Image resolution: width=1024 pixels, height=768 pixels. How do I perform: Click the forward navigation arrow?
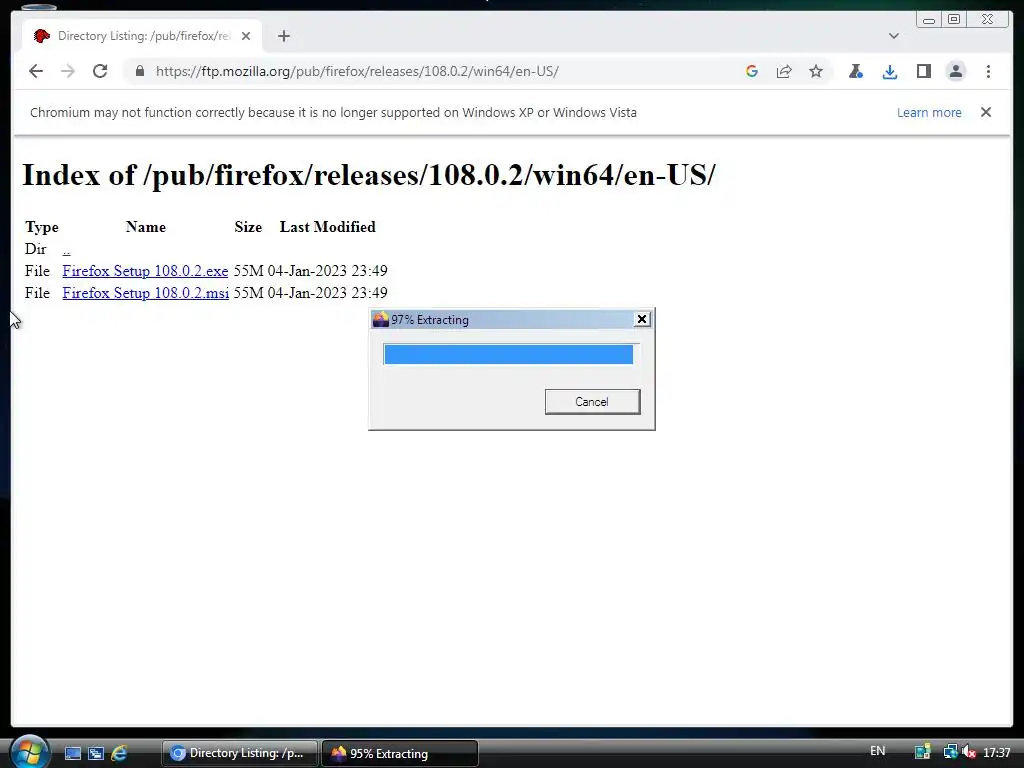point(68,71)
